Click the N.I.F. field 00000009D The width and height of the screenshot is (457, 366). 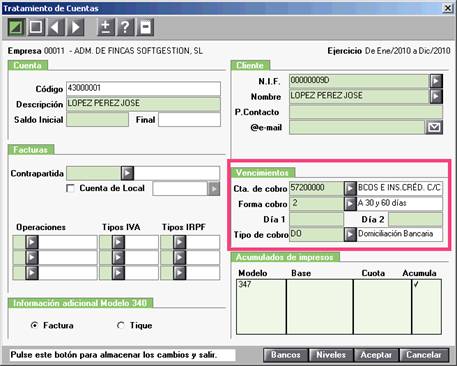coord(359,81)
